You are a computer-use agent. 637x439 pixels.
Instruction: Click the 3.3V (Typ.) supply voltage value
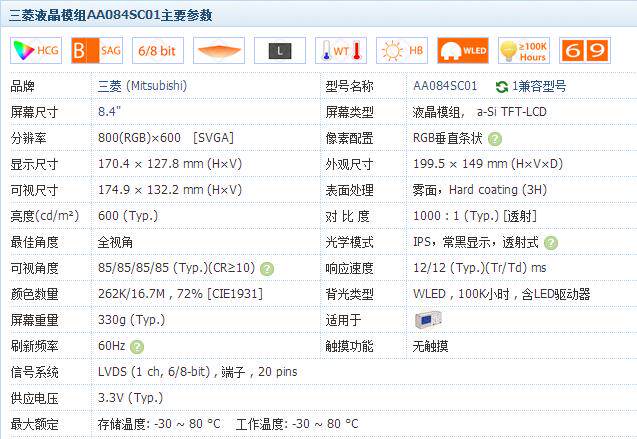[130, 398]
